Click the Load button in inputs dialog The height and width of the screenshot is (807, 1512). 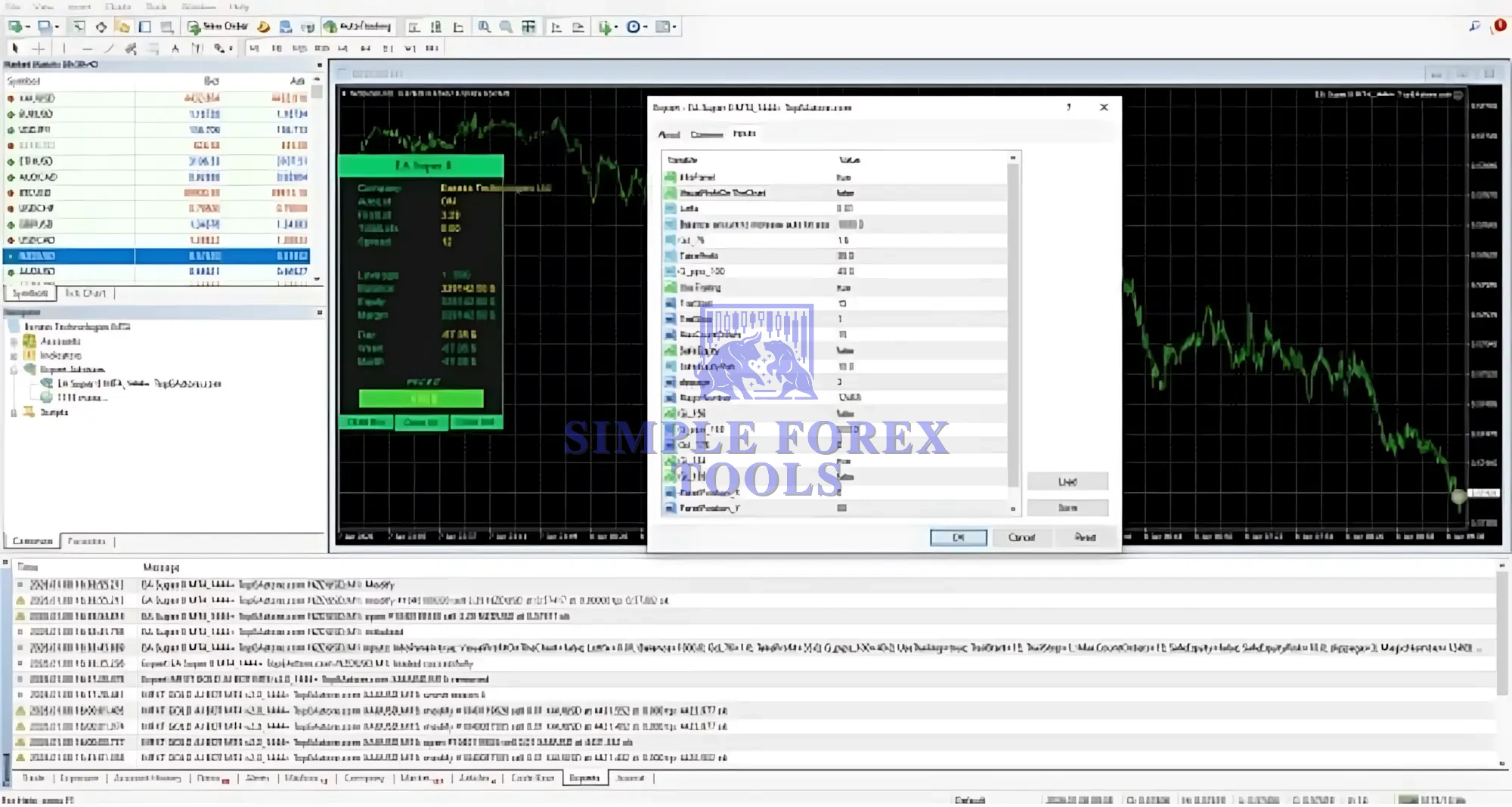click(x=1067, y=481)
